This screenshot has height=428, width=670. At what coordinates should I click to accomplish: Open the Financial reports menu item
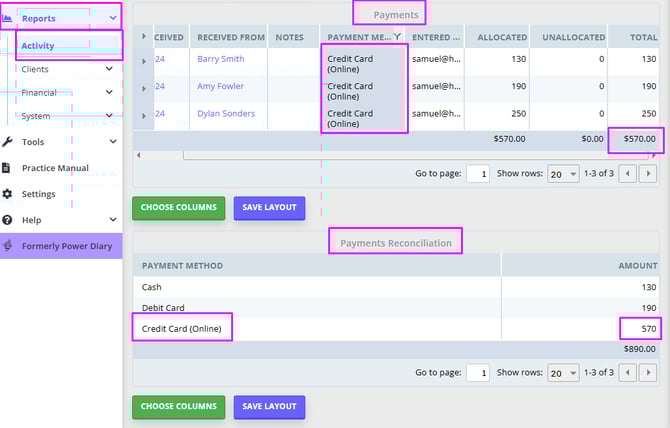point(39,93)
